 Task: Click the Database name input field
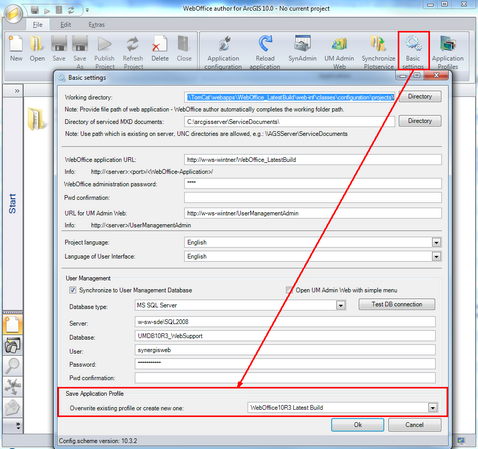pyautogui.click(x=285, y=336)
